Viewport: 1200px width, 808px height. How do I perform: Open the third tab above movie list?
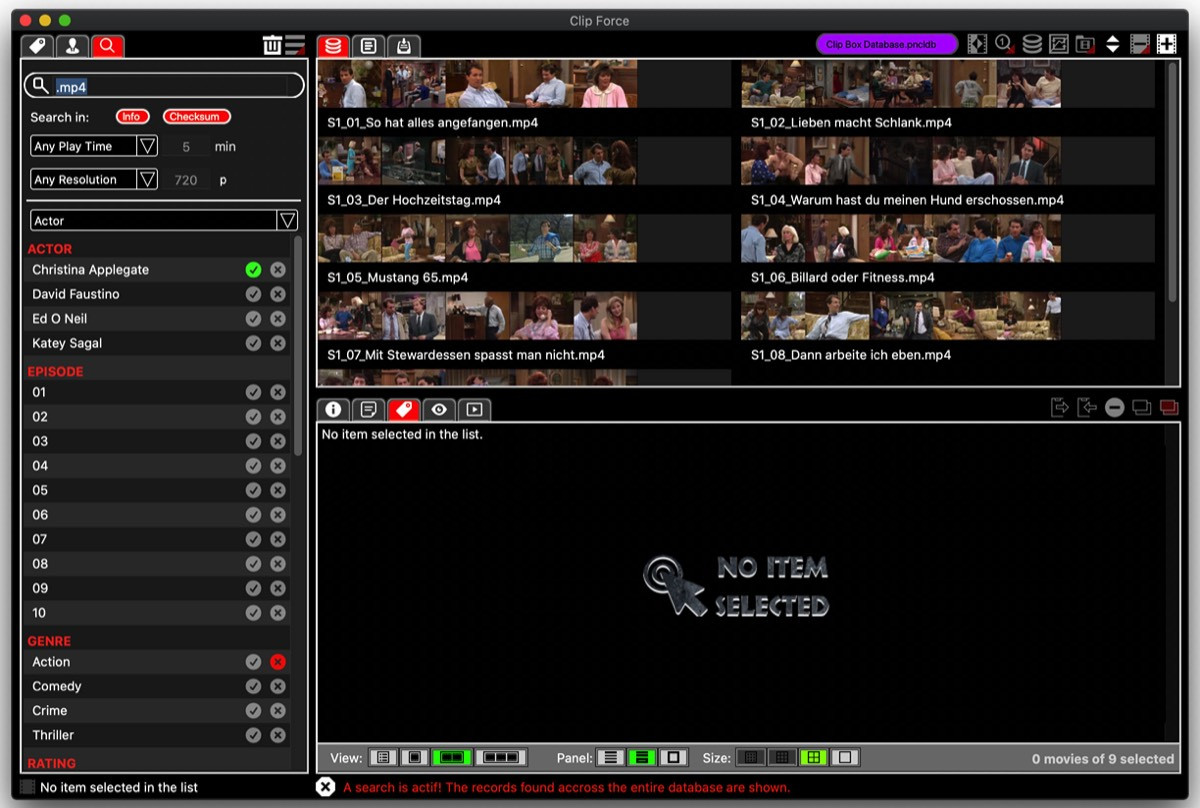[x=403, y=46]
